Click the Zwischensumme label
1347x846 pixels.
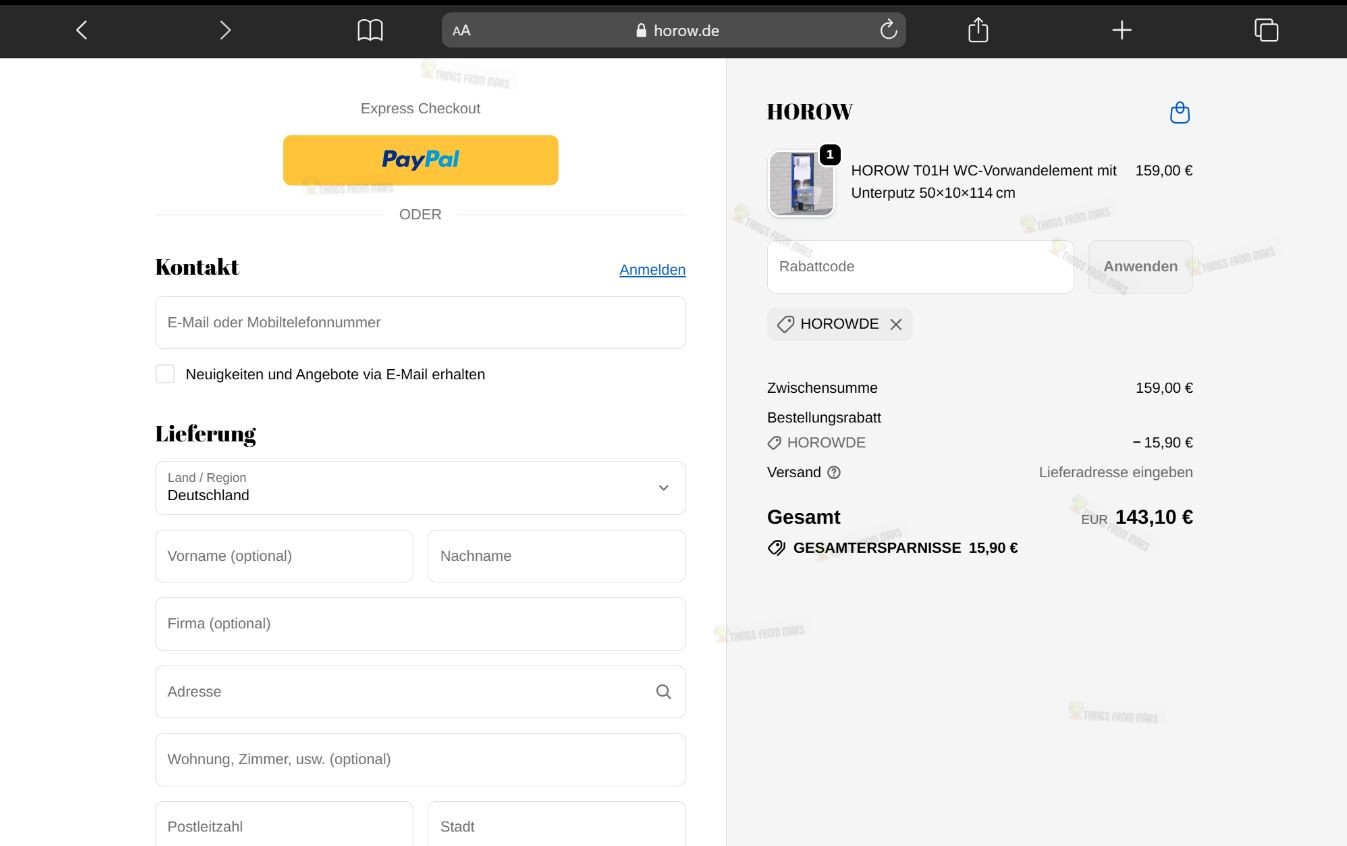click(x=822, y=388)
